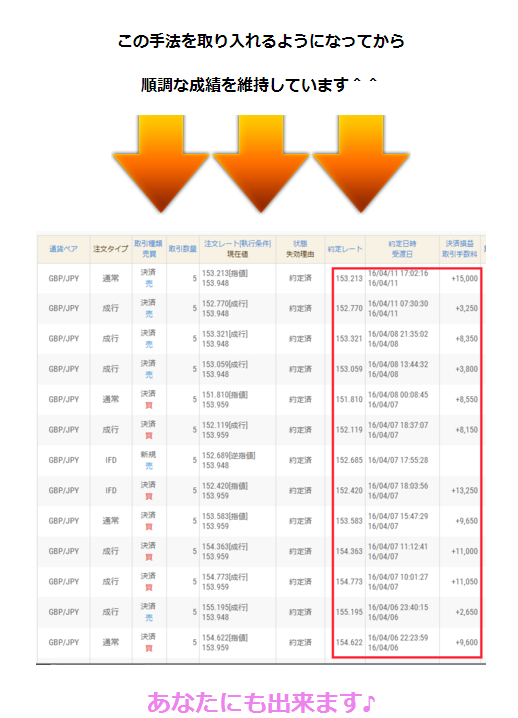
Task: Click the right orange down arrow
Action: (361, 163)
